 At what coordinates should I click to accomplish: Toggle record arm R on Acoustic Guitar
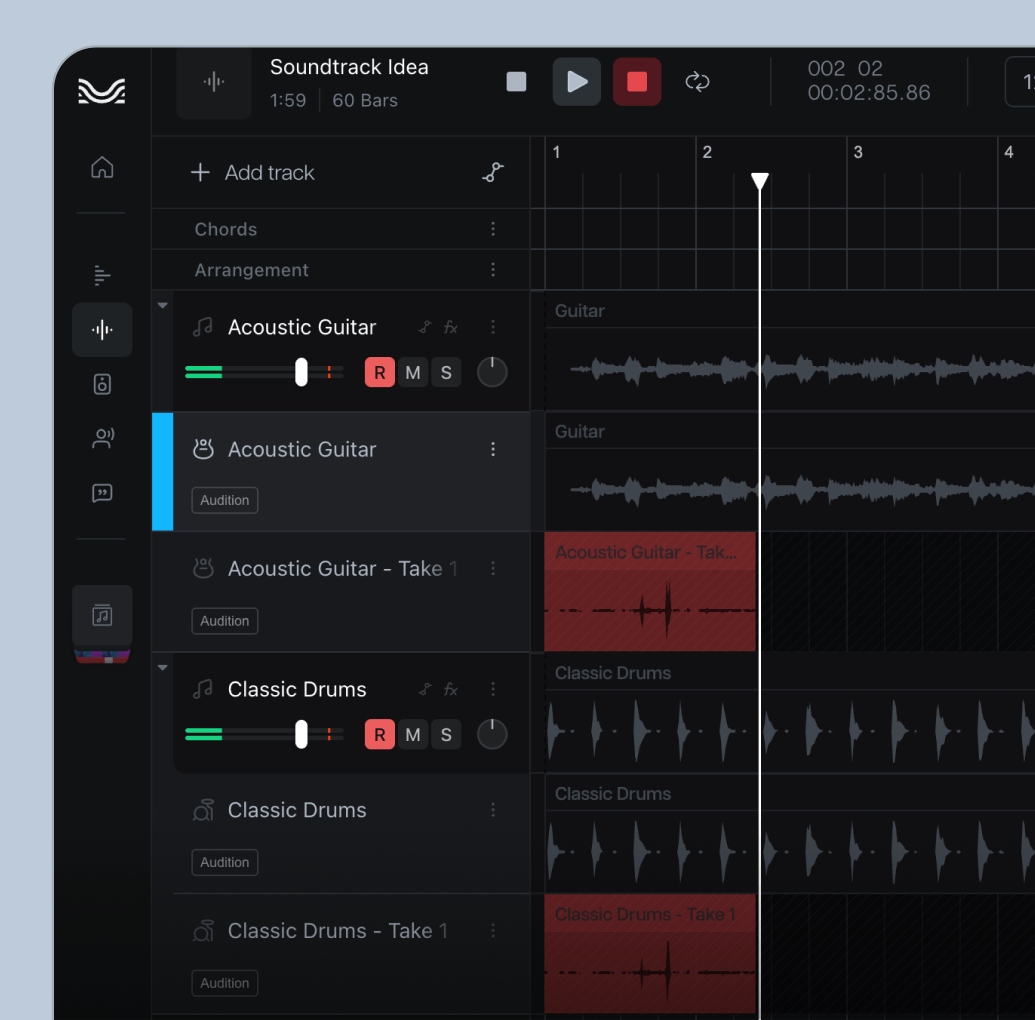380,372
